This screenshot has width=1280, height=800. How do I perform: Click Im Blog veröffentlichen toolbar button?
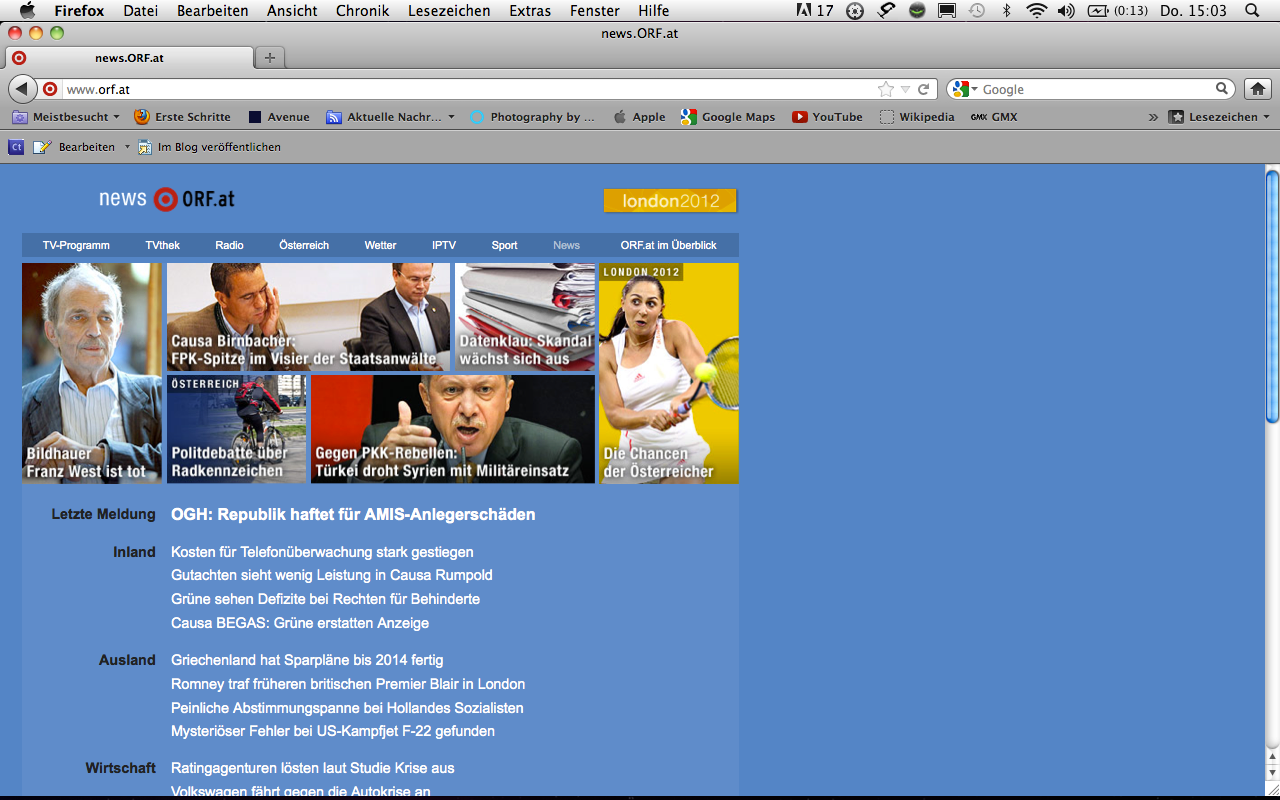(x=209, y=147)
